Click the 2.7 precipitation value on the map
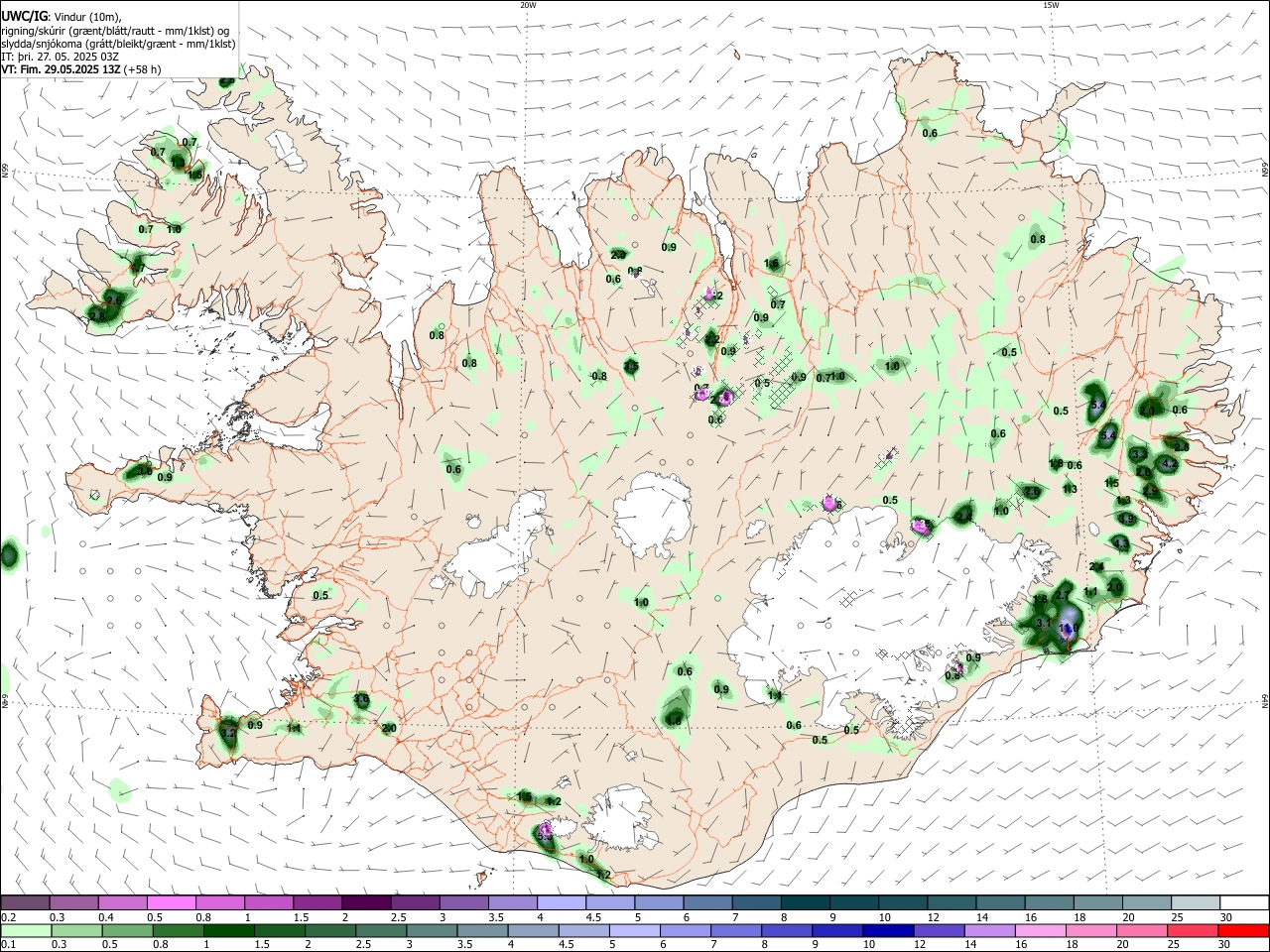The height and width of the screenshot is (952, 1270). pos(1063,595)
